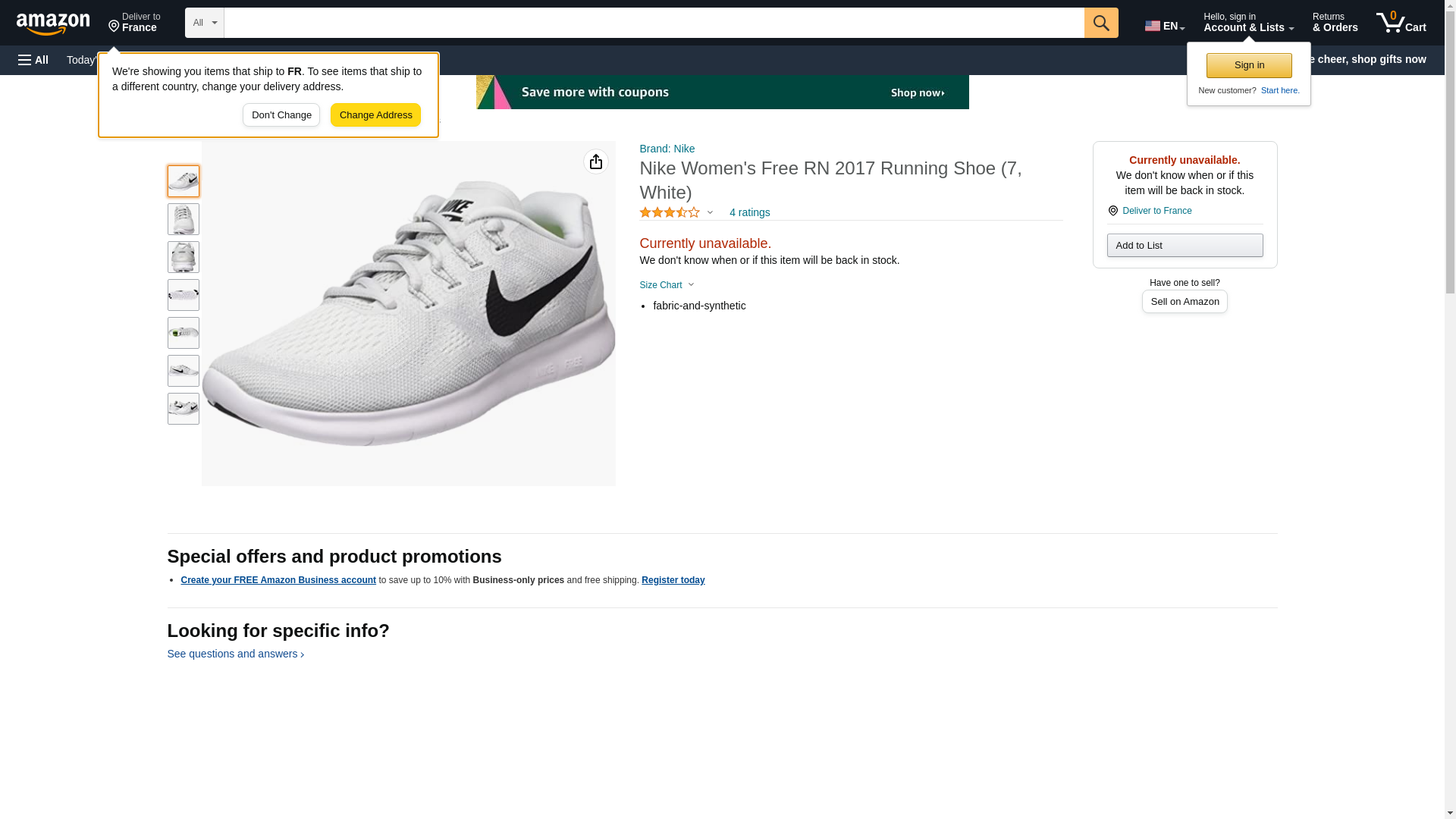Screen dimensions: 1456x819
Task: Open Returns & Orders menu item
Action: click(1335, 23)
